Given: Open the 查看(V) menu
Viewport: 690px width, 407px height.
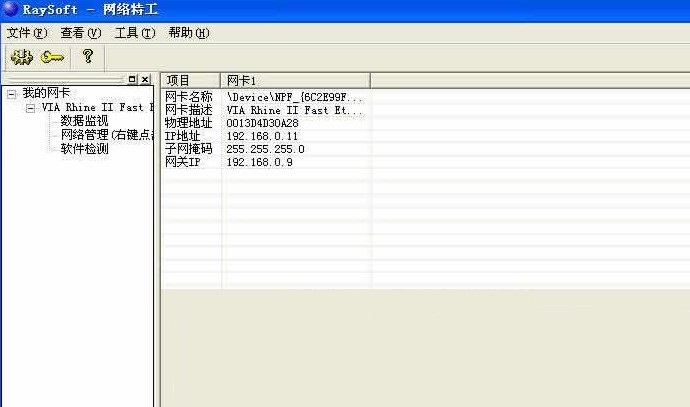Looking at the screenshot, I should coord(81,33).
